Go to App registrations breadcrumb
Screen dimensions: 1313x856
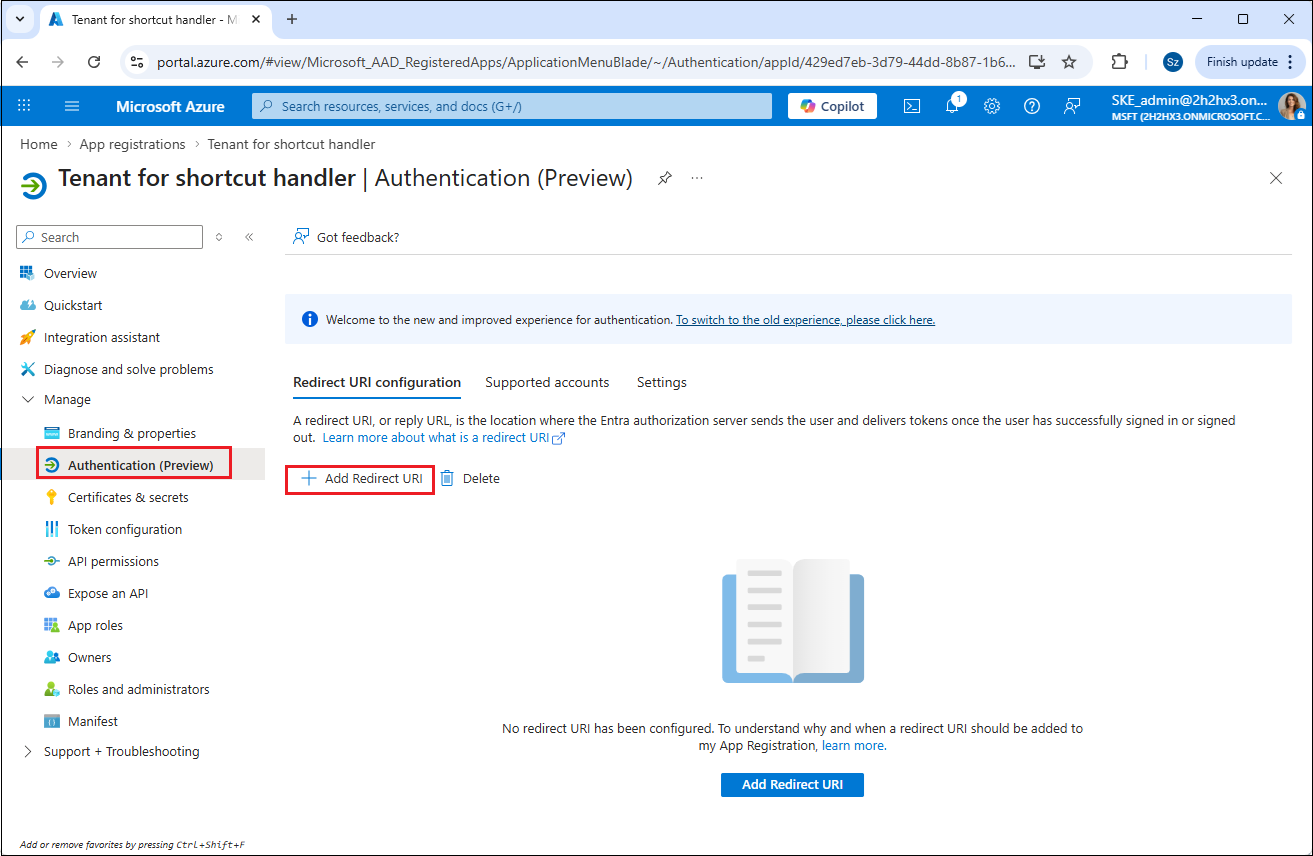click(132, 144)
